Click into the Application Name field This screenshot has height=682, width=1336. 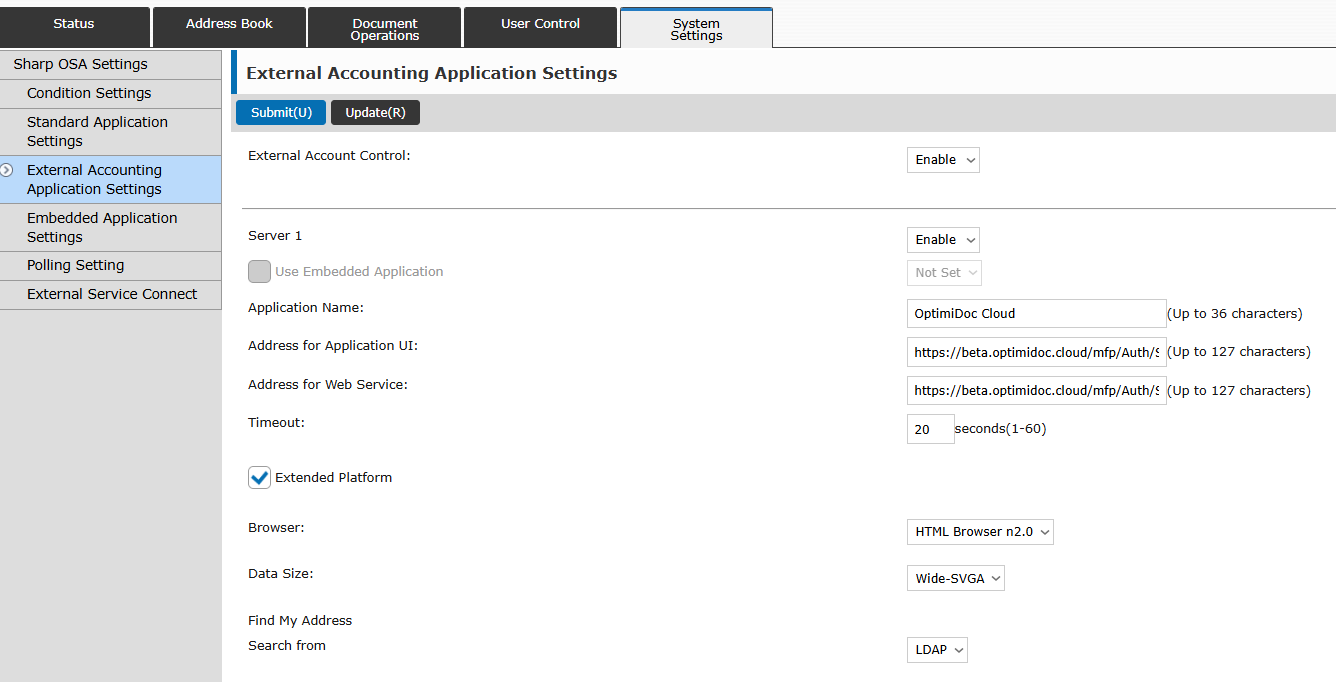(1036, 314)
